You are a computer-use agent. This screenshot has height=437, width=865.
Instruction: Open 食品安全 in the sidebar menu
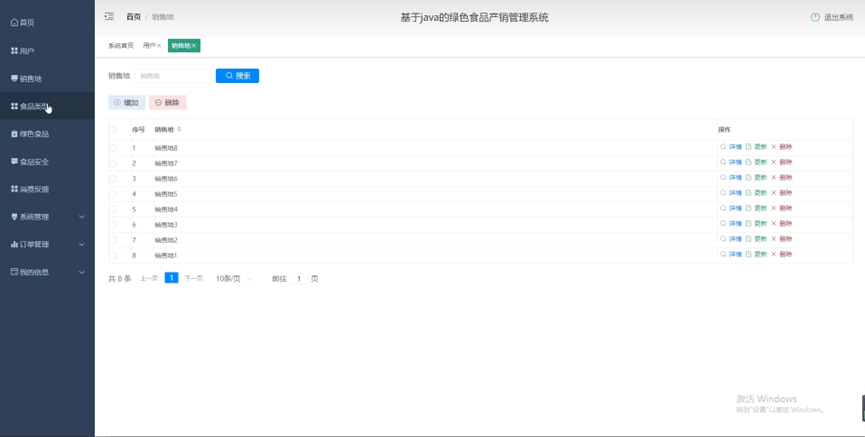pos(47,162)
